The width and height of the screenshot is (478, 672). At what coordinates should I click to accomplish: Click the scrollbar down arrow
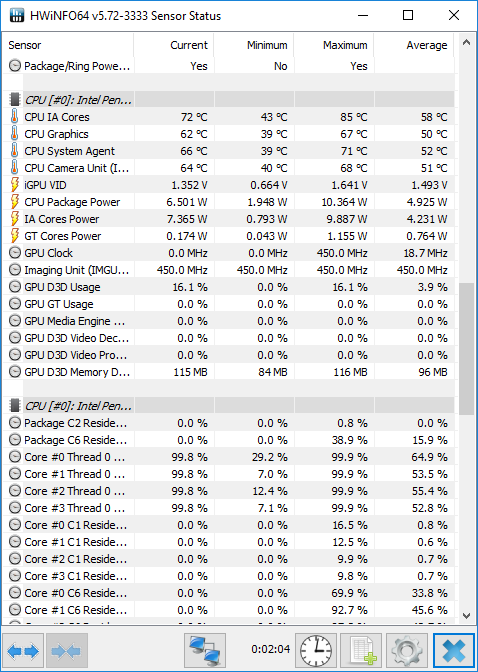[466, 616]
